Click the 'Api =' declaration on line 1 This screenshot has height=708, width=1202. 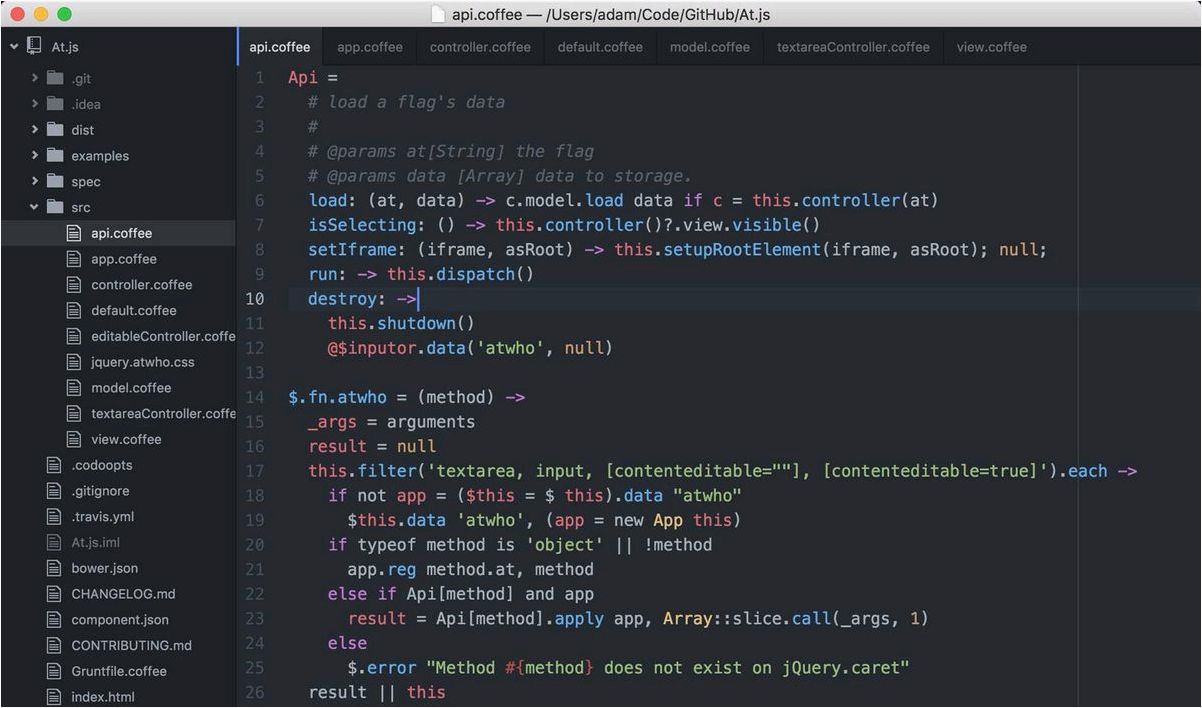coord(313,77)
